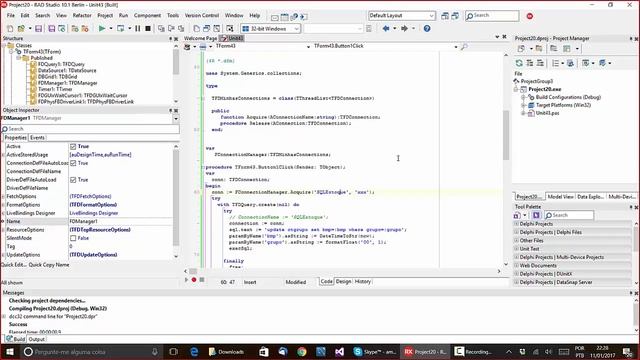Click the macro play arrow below editor
The image size is (640, 360).
click(187, 280)
